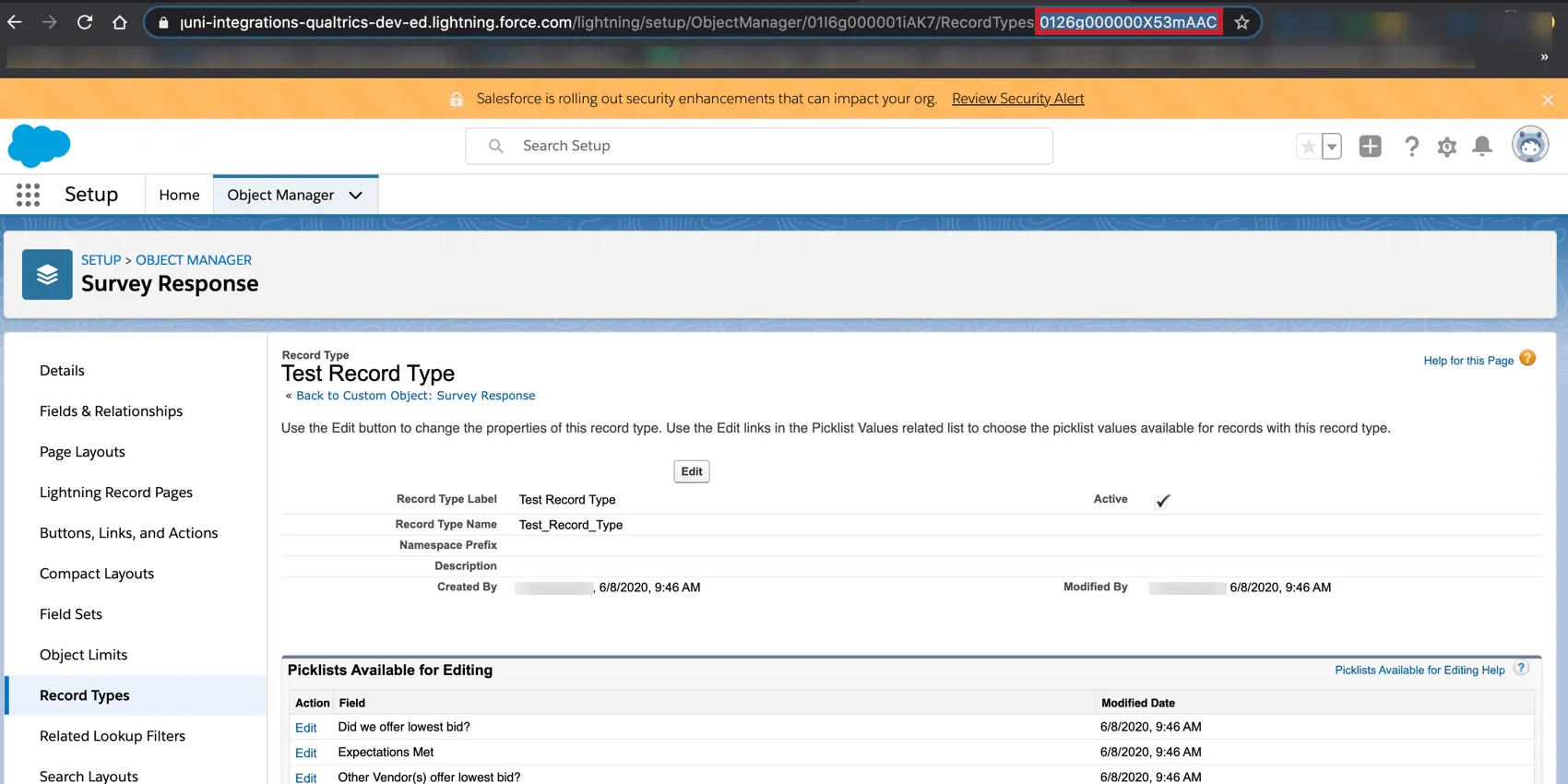Edit the Expectations Met picklist
The image size is (1568, 784).
(x=305, y=753)
